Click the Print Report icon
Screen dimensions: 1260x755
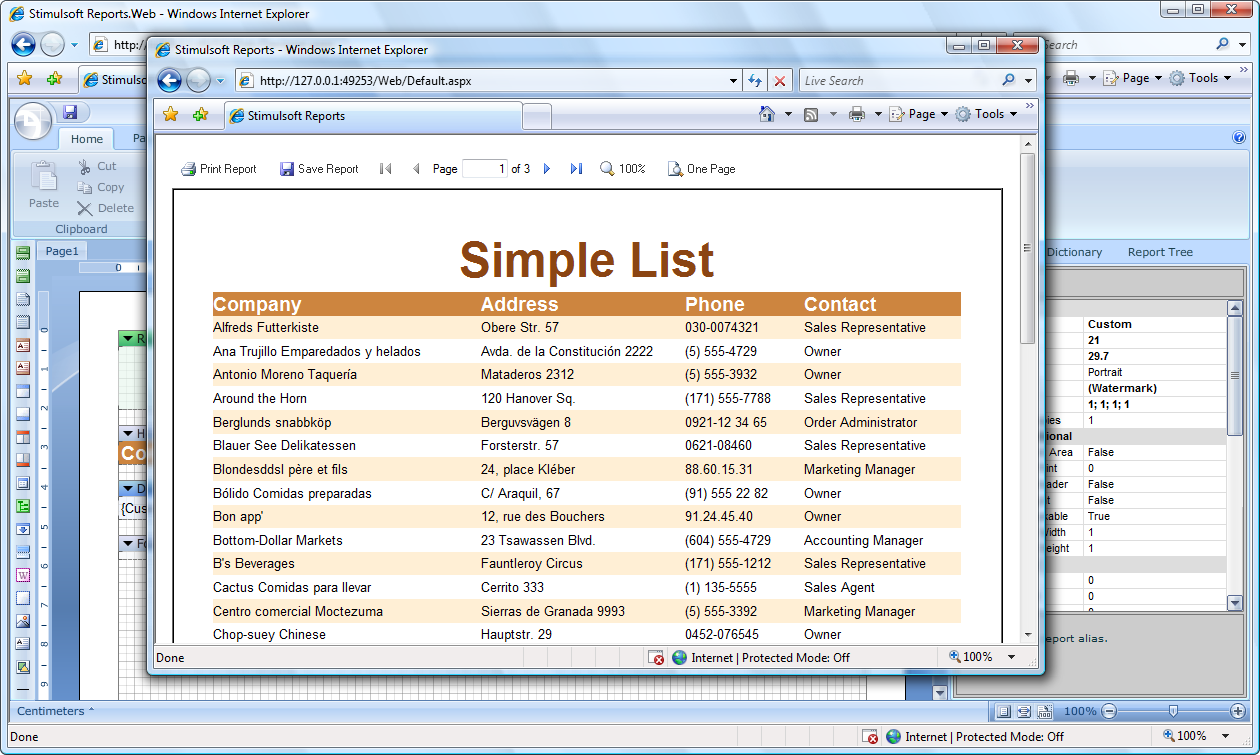(x=188, y=169)
